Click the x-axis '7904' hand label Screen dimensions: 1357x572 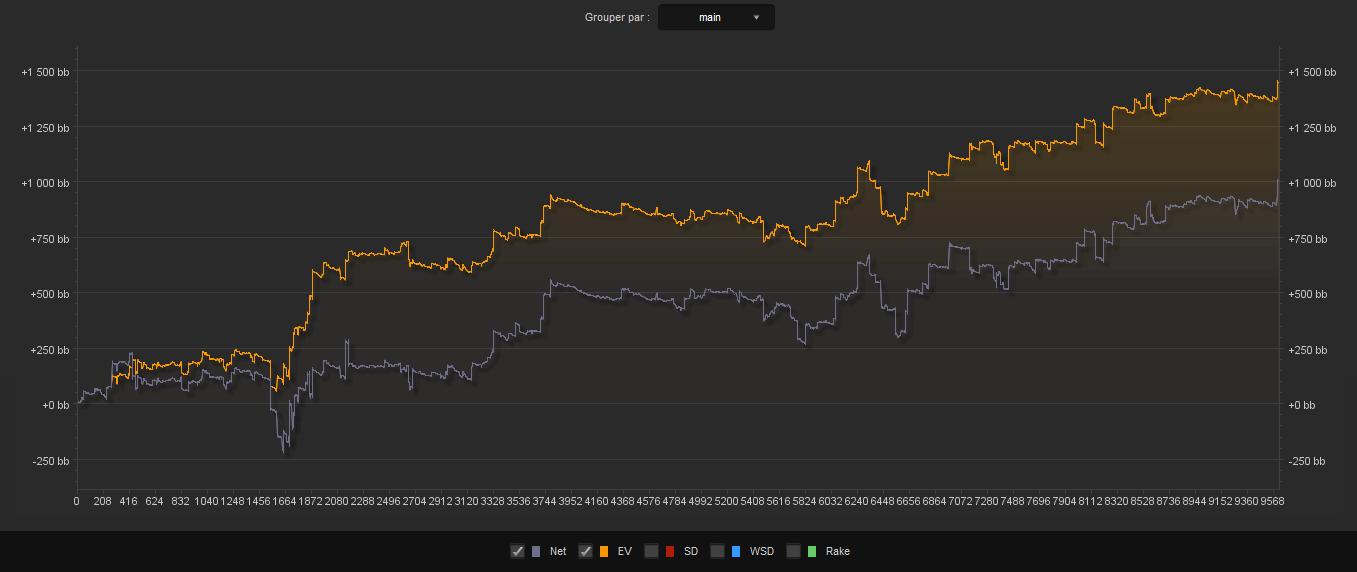[1064, 501]
